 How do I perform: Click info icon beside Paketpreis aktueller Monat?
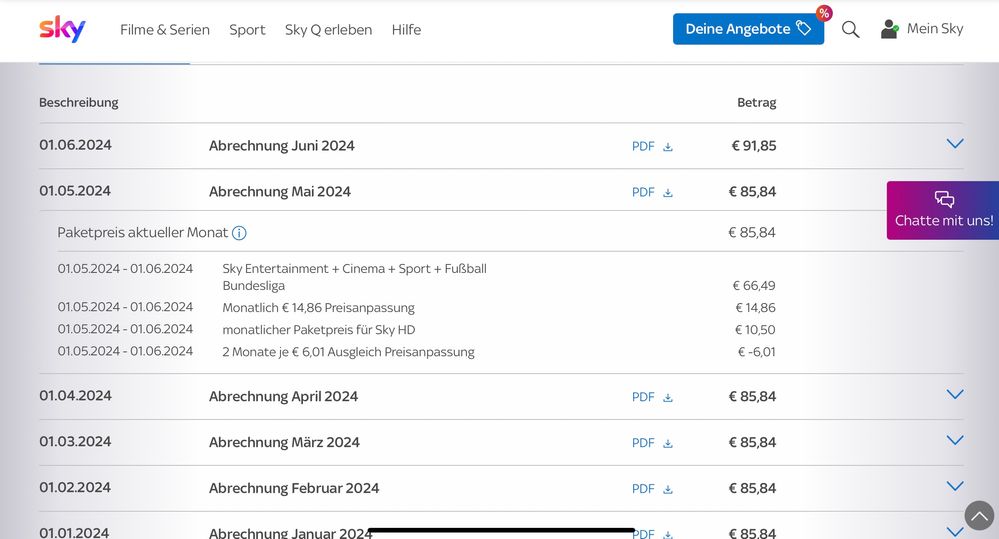(x=239, y=233)
